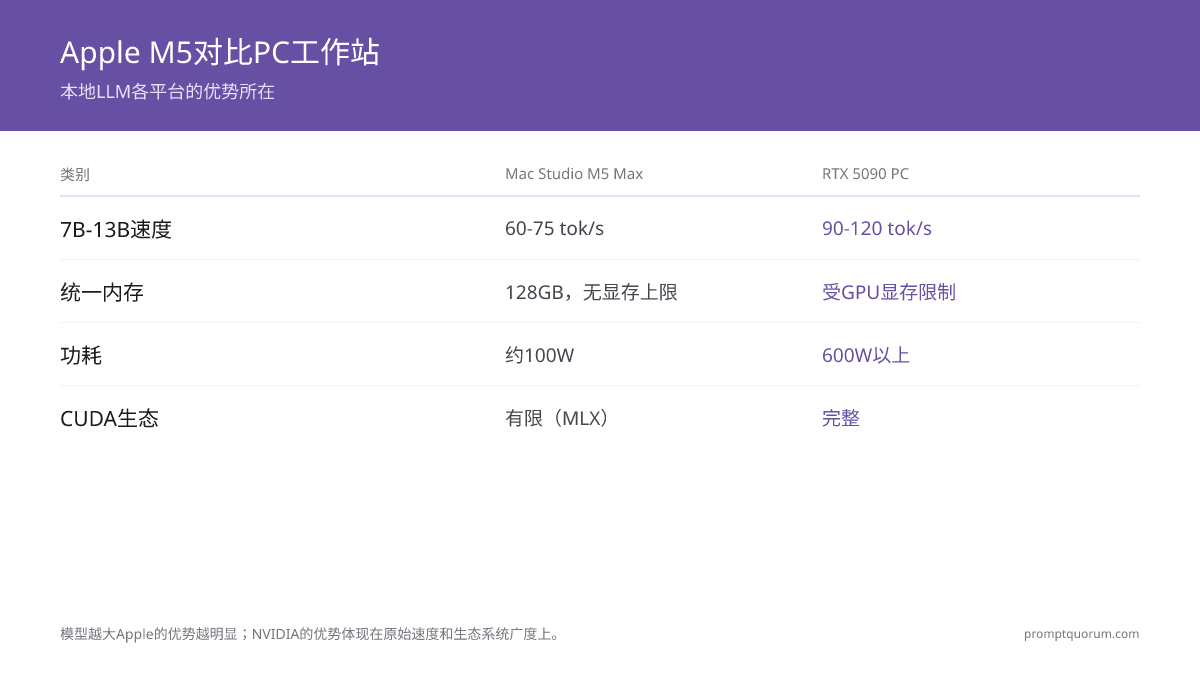Click the cell '60-75 tok/s'
The height and width of the screenshot is (675, 1200).
554,228
